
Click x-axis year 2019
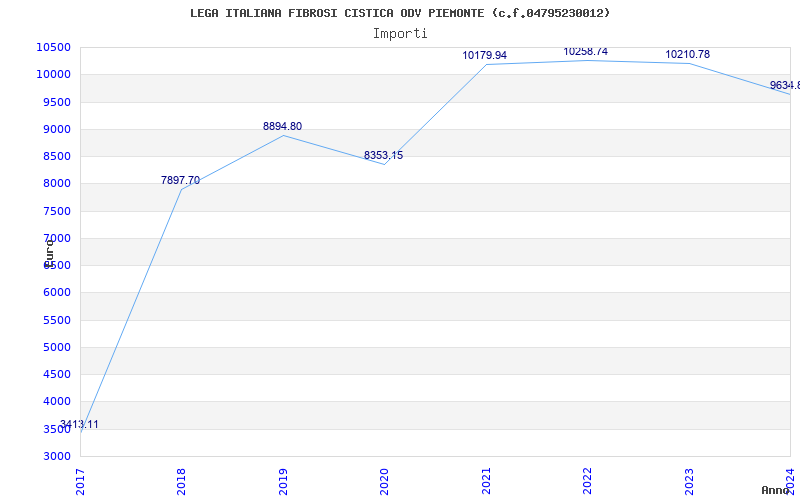click(x=283, y=481)
